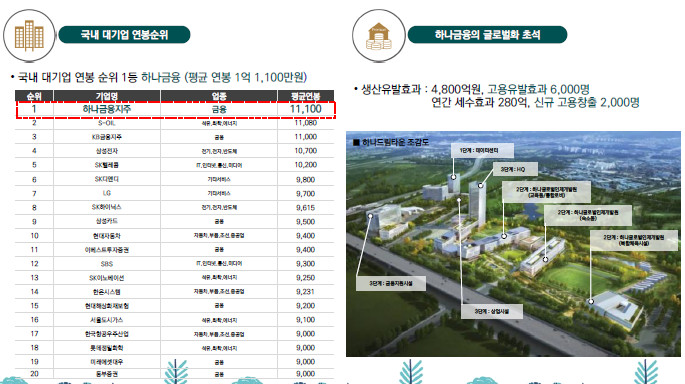Click the '9,800' salary value
Image resolution: width=685 pixels, height=384 pixels.
click(305, 180)
